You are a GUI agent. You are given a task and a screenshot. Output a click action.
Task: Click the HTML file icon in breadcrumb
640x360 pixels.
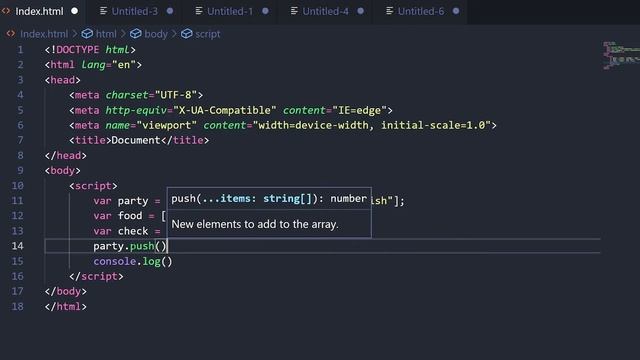point(11,34)
